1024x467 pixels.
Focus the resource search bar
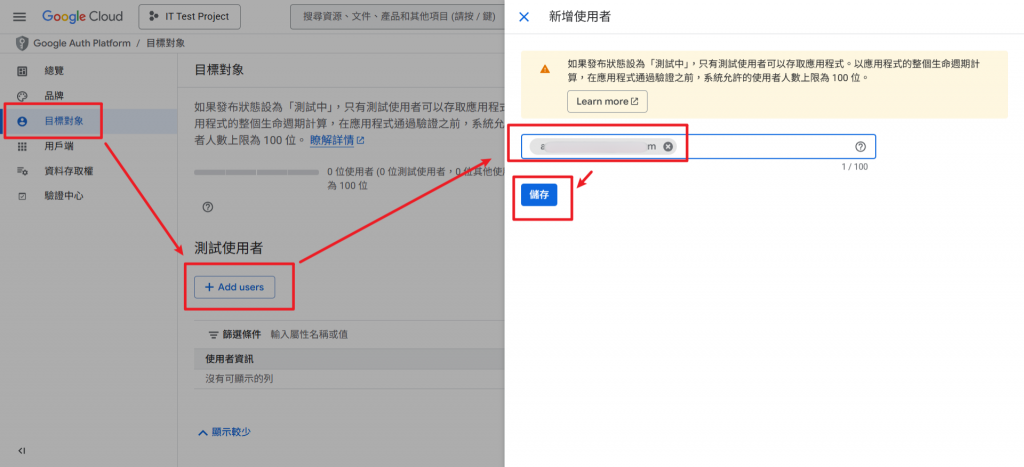coord(397,17)
